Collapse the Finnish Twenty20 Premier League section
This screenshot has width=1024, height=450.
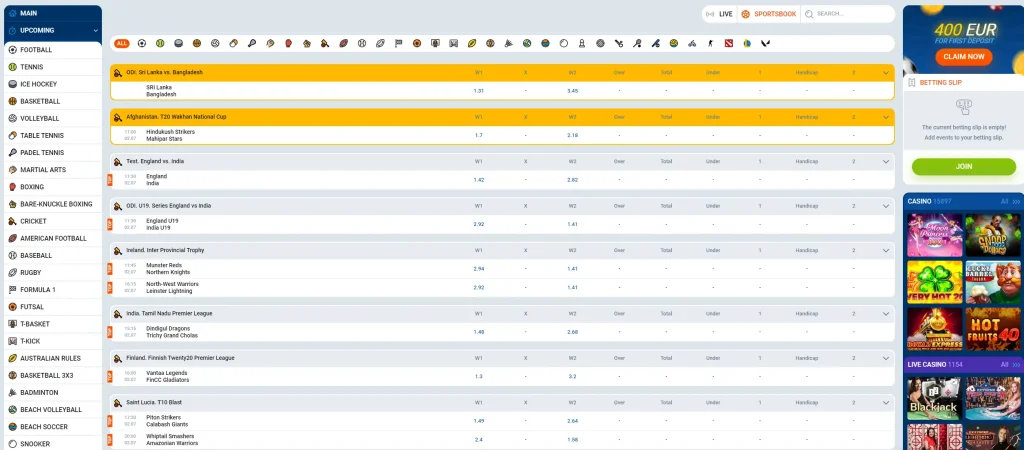coord(886,358)
